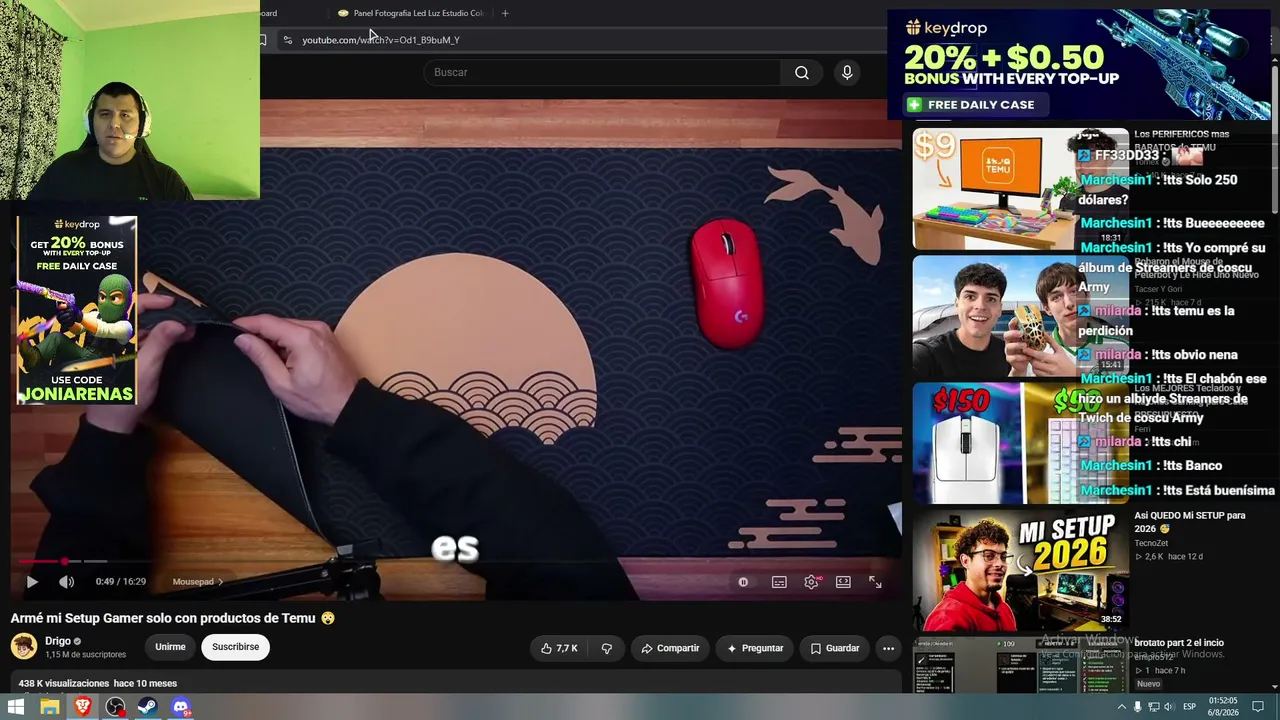The height and width of the screenshot is (720, 1280).
Task: Click the search magnifier button
Action: 802,72
